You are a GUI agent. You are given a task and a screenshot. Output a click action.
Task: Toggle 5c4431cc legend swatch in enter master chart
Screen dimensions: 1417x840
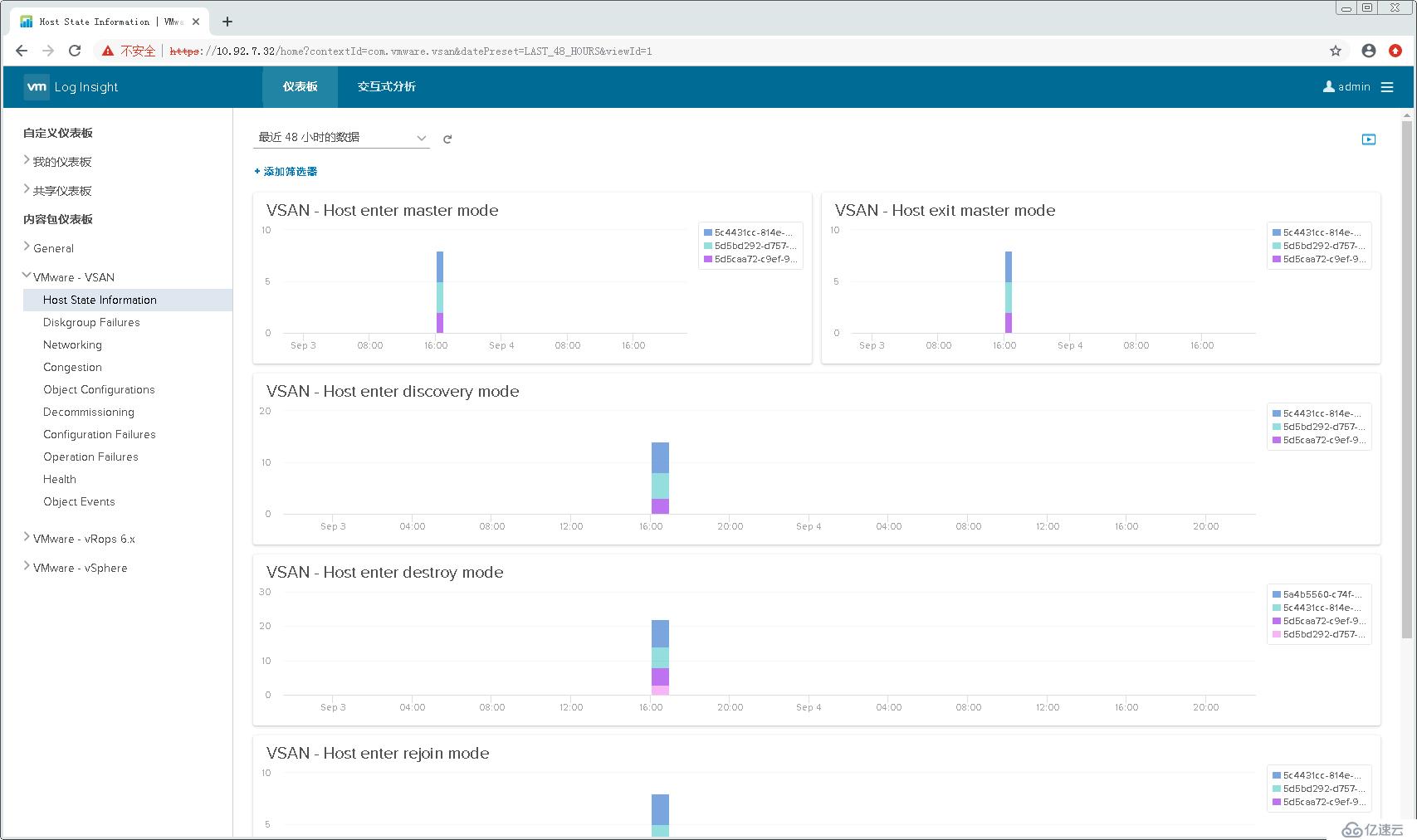click(x=708, y=232)
